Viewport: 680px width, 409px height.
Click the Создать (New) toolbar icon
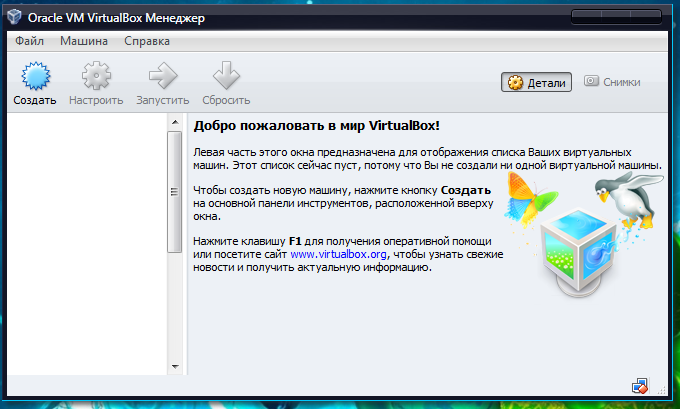tap(36, 75)
